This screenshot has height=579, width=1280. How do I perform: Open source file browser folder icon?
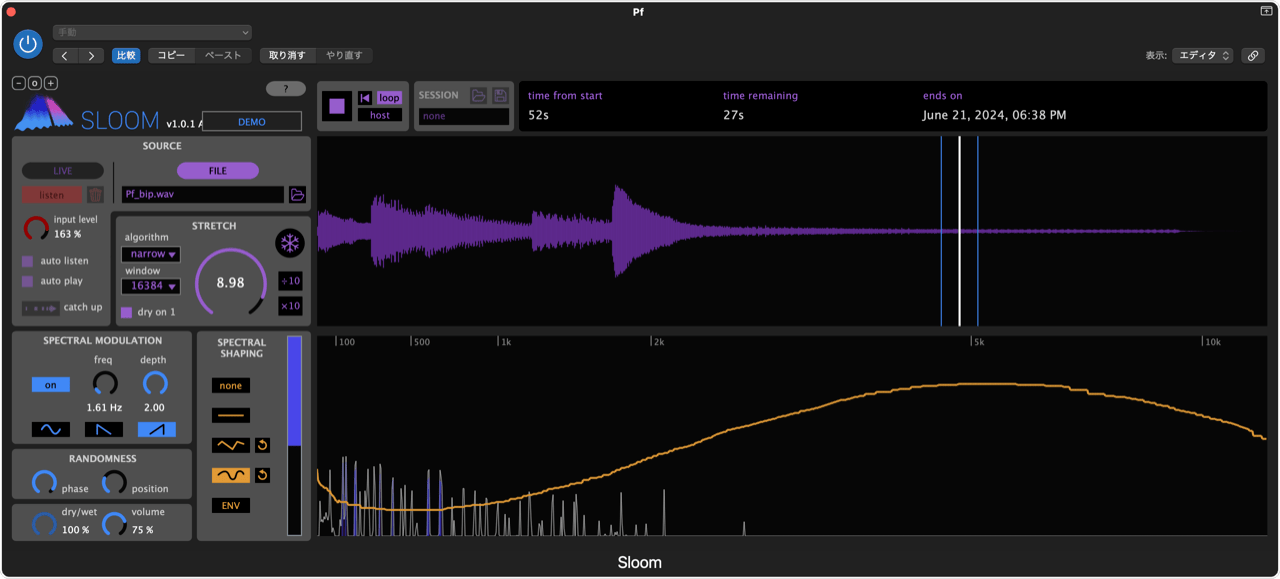pos(297,195)
